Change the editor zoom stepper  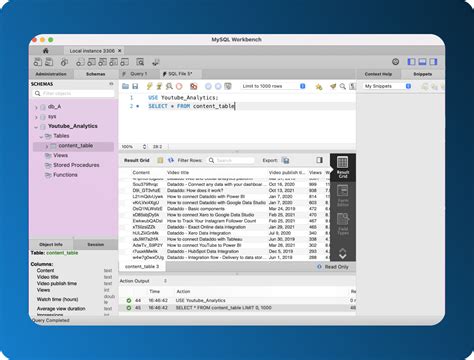tap(144, 147)
